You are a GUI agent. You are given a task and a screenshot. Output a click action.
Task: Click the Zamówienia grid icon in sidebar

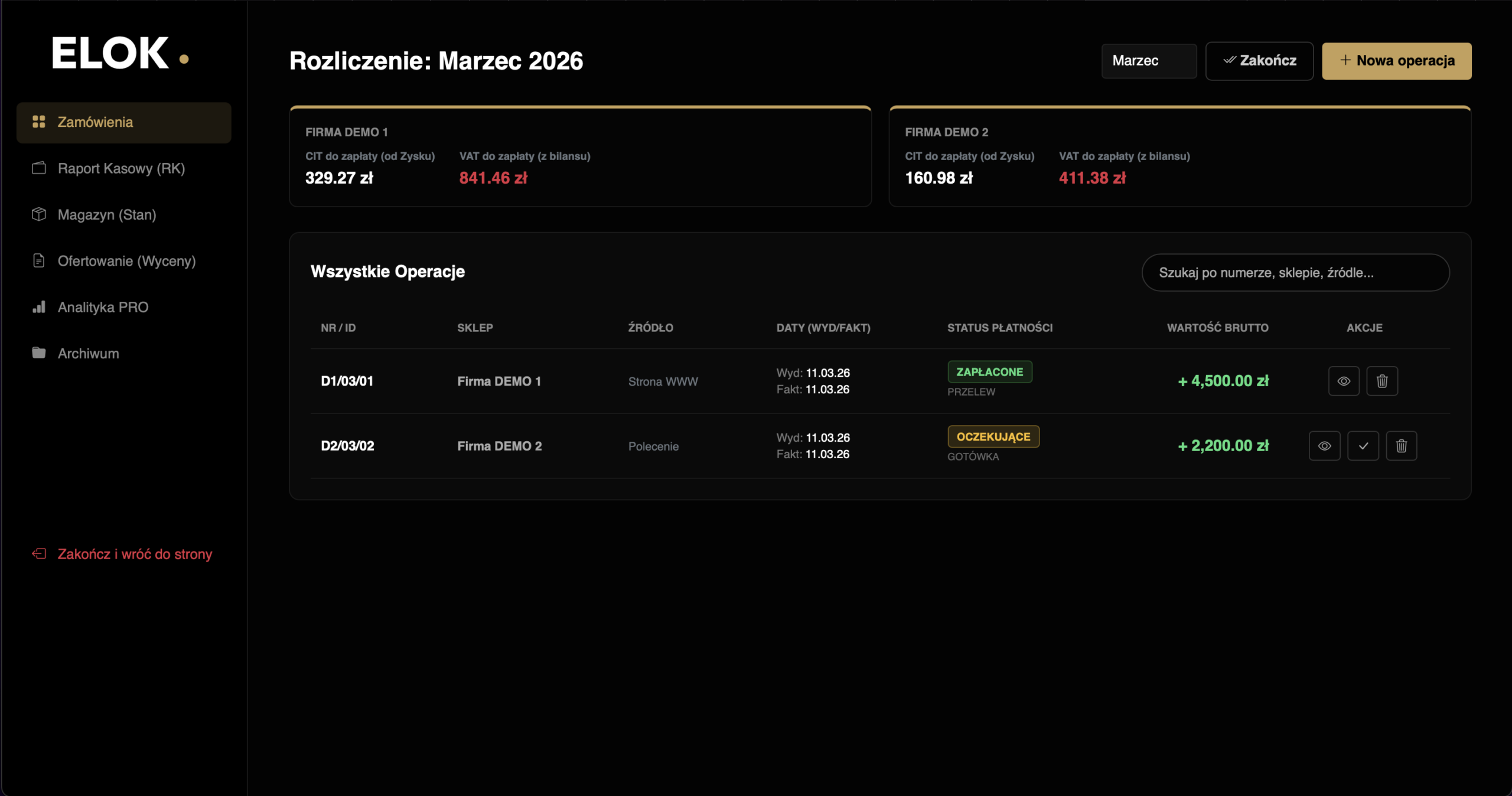39,122
